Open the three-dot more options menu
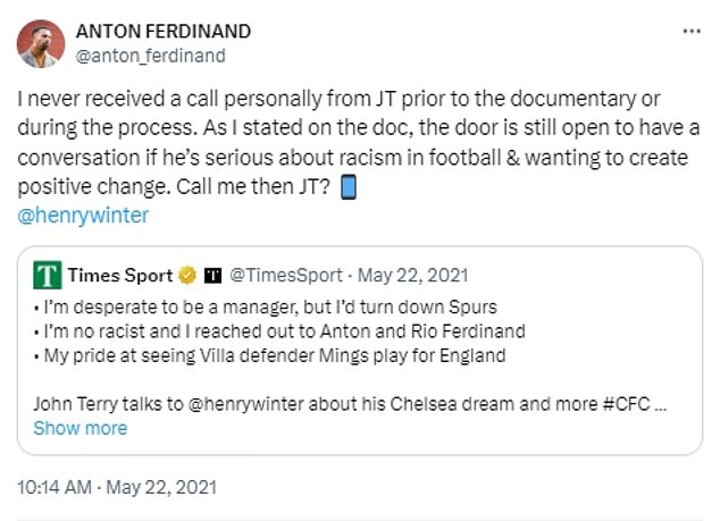 pyautogui.click(x=691, y=31)
